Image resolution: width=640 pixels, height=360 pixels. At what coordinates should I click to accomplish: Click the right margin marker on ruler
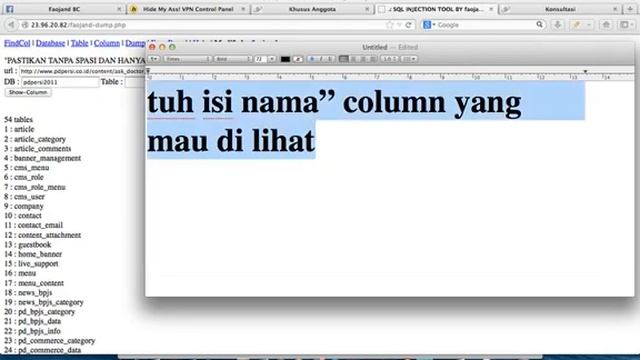[x=585, y=72]
